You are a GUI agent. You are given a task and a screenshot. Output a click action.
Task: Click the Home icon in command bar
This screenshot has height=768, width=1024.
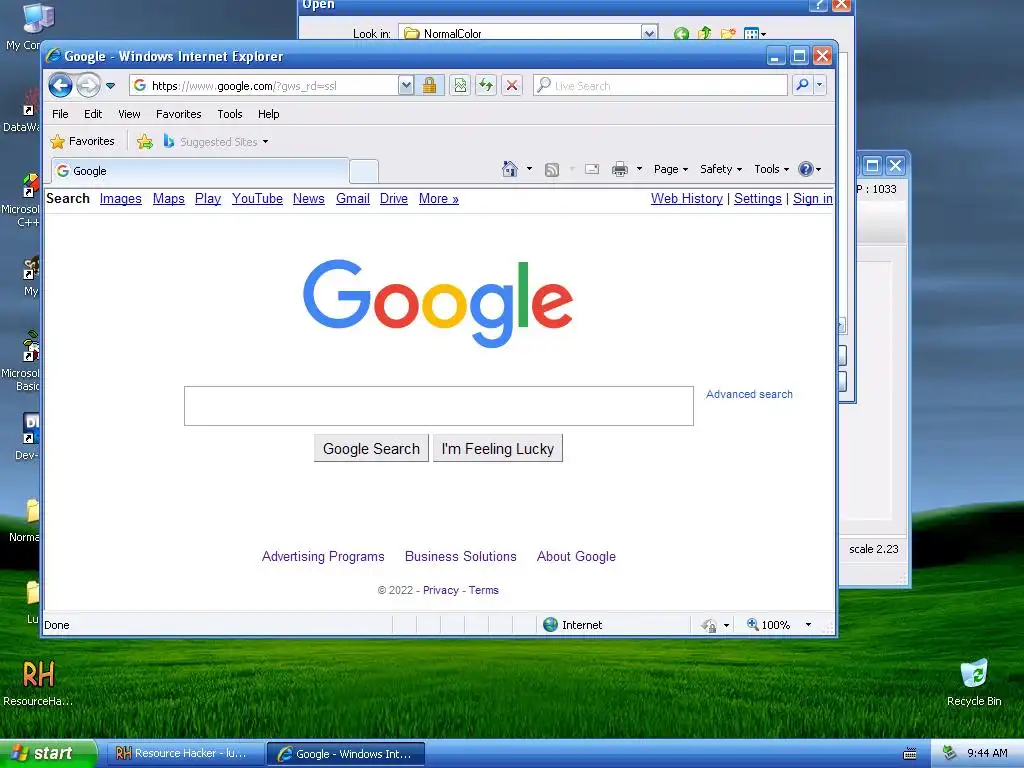(509, 169)
